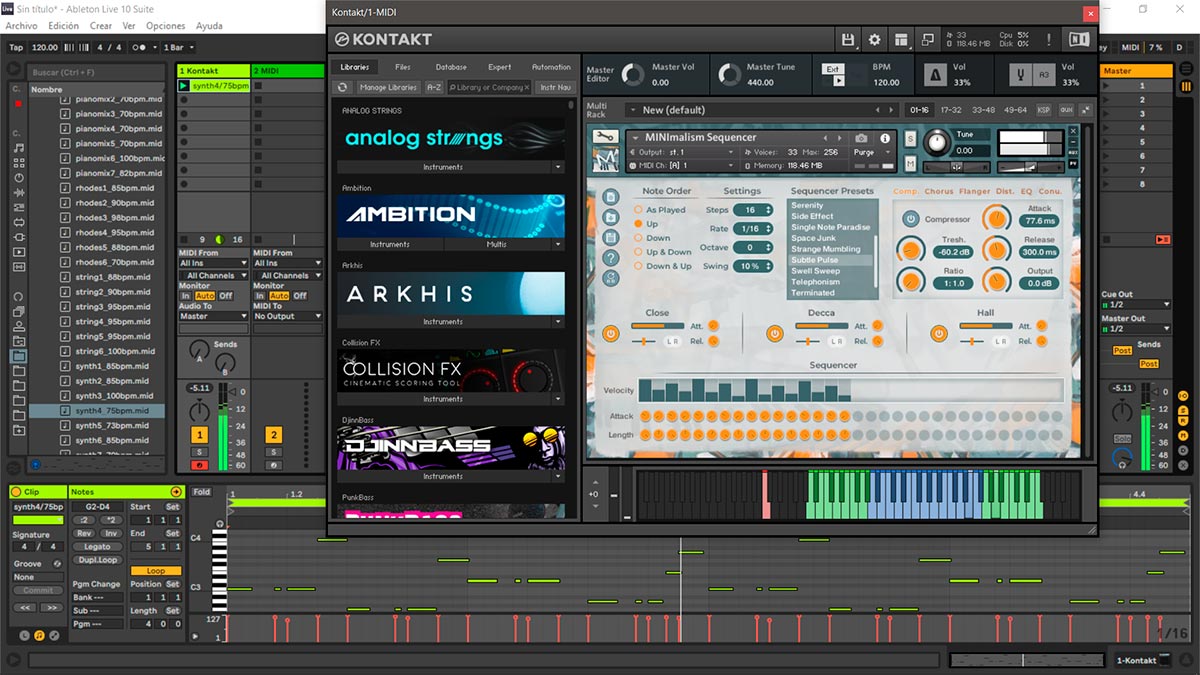Select the Up & Down note order
Viewport: 1200px width, 675px height.
pos(639,252)
